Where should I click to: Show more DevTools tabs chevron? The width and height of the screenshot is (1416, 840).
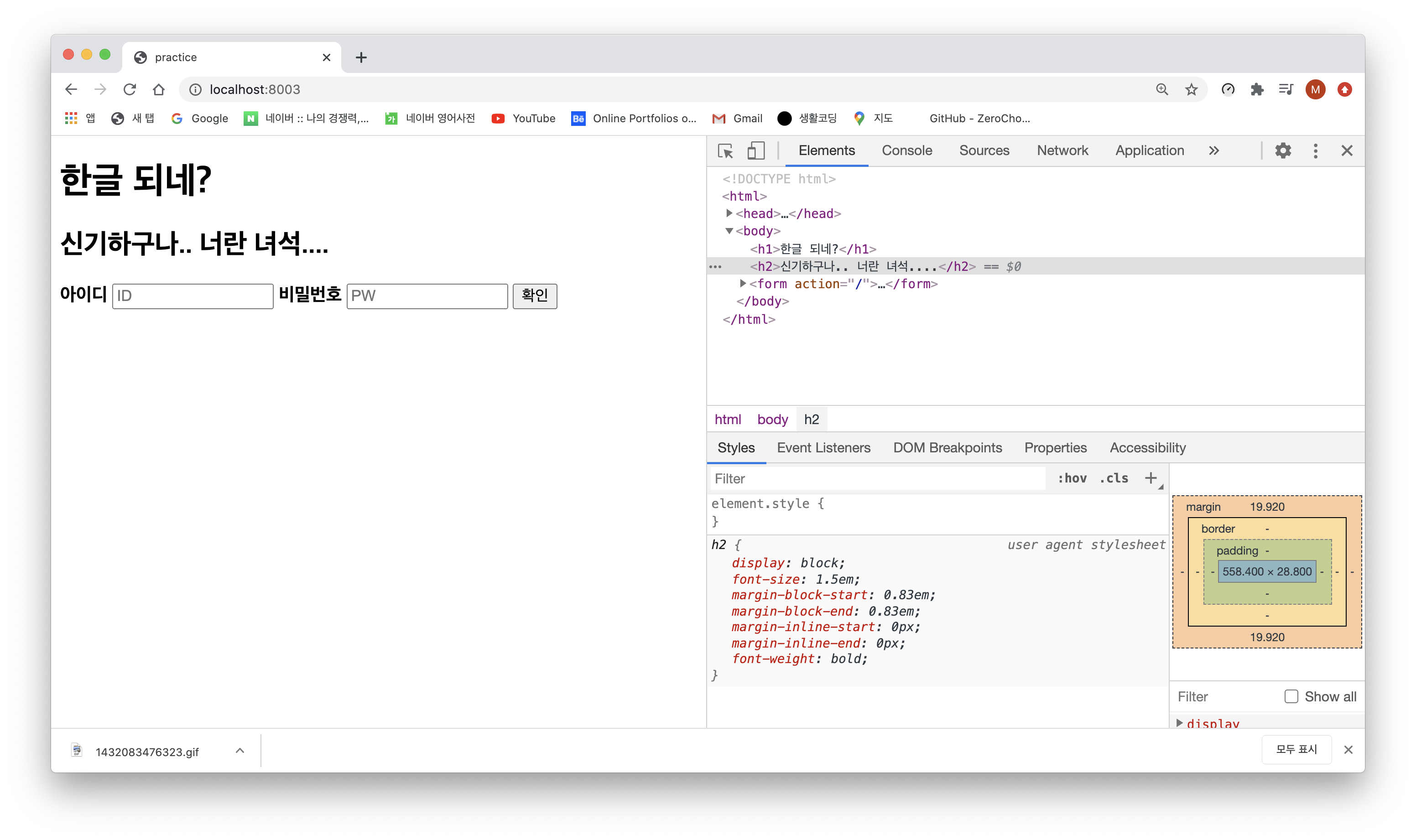(1213, 150)
